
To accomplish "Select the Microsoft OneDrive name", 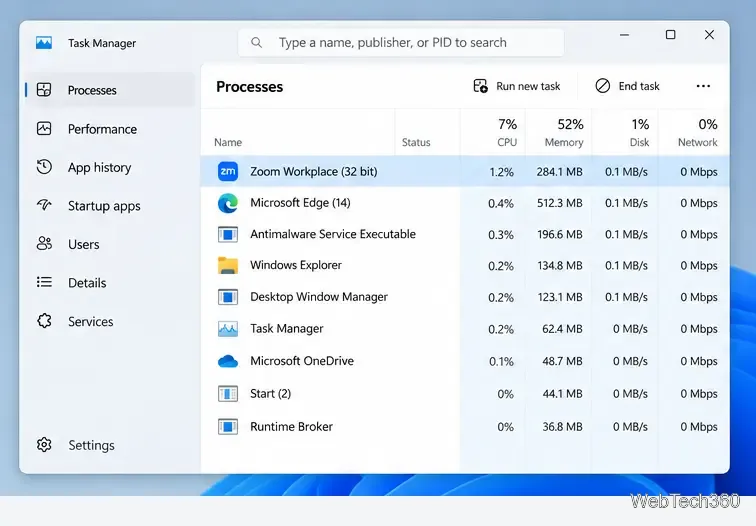I will [x=302, y=361].
